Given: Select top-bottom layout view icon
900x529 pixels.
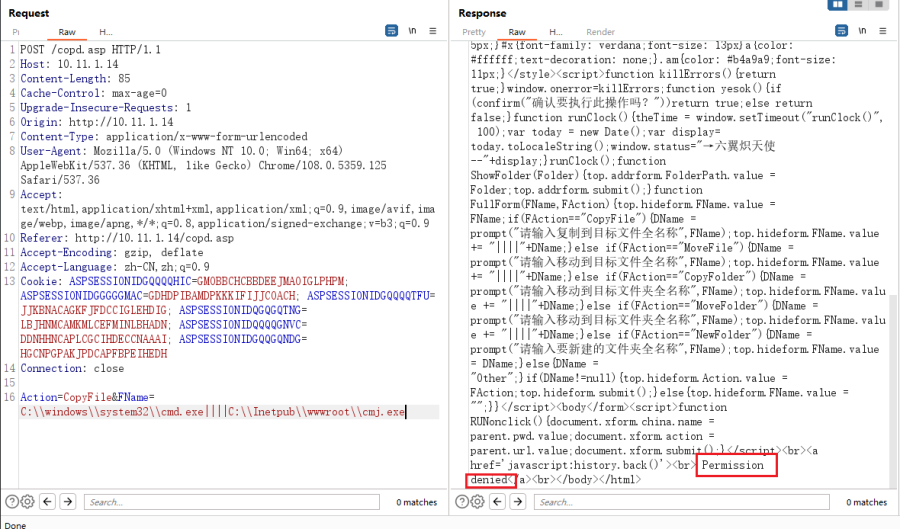Looking at the screenshot, I should 858,5.
